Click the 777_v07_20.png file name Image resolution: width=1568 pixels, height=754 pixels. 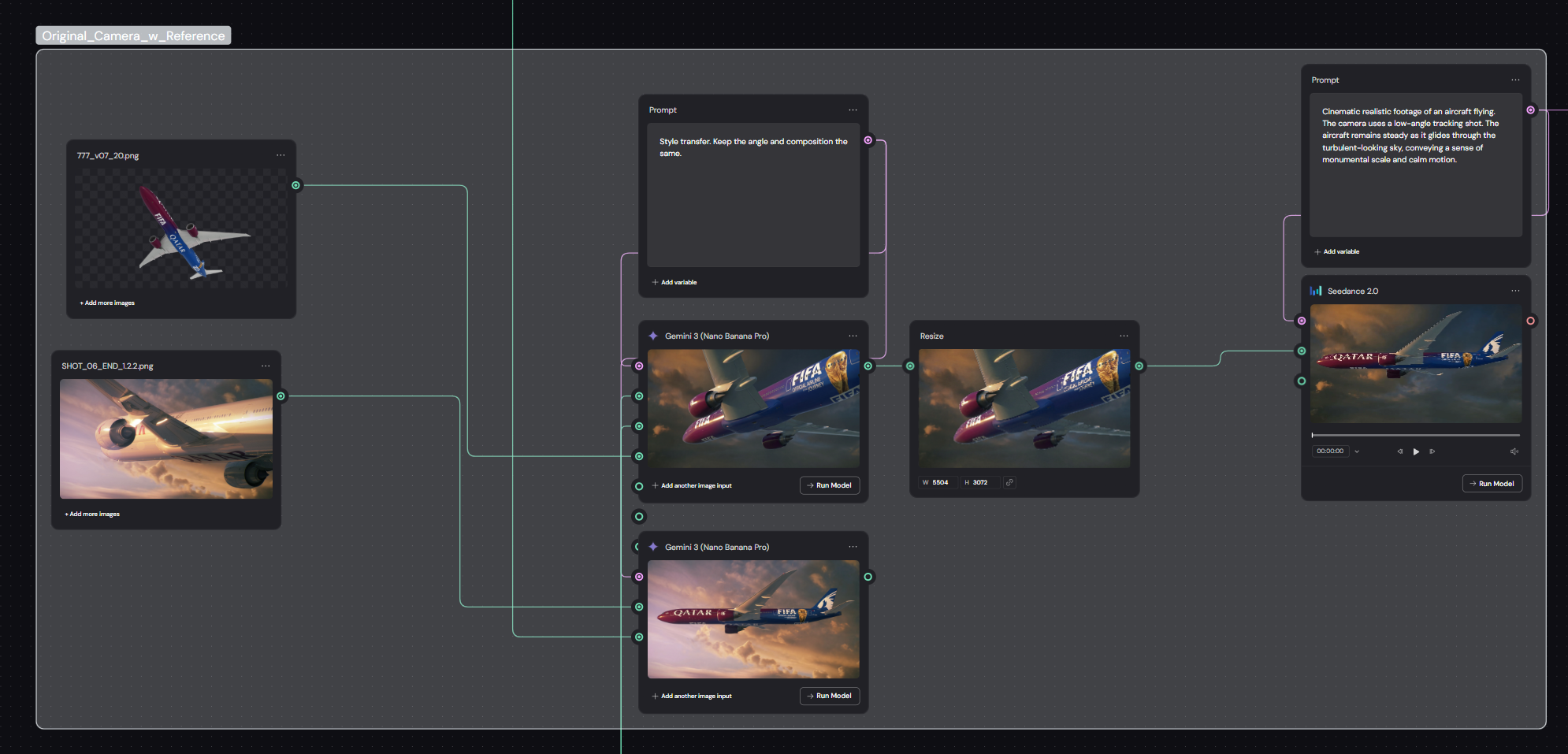pos(108,155)
